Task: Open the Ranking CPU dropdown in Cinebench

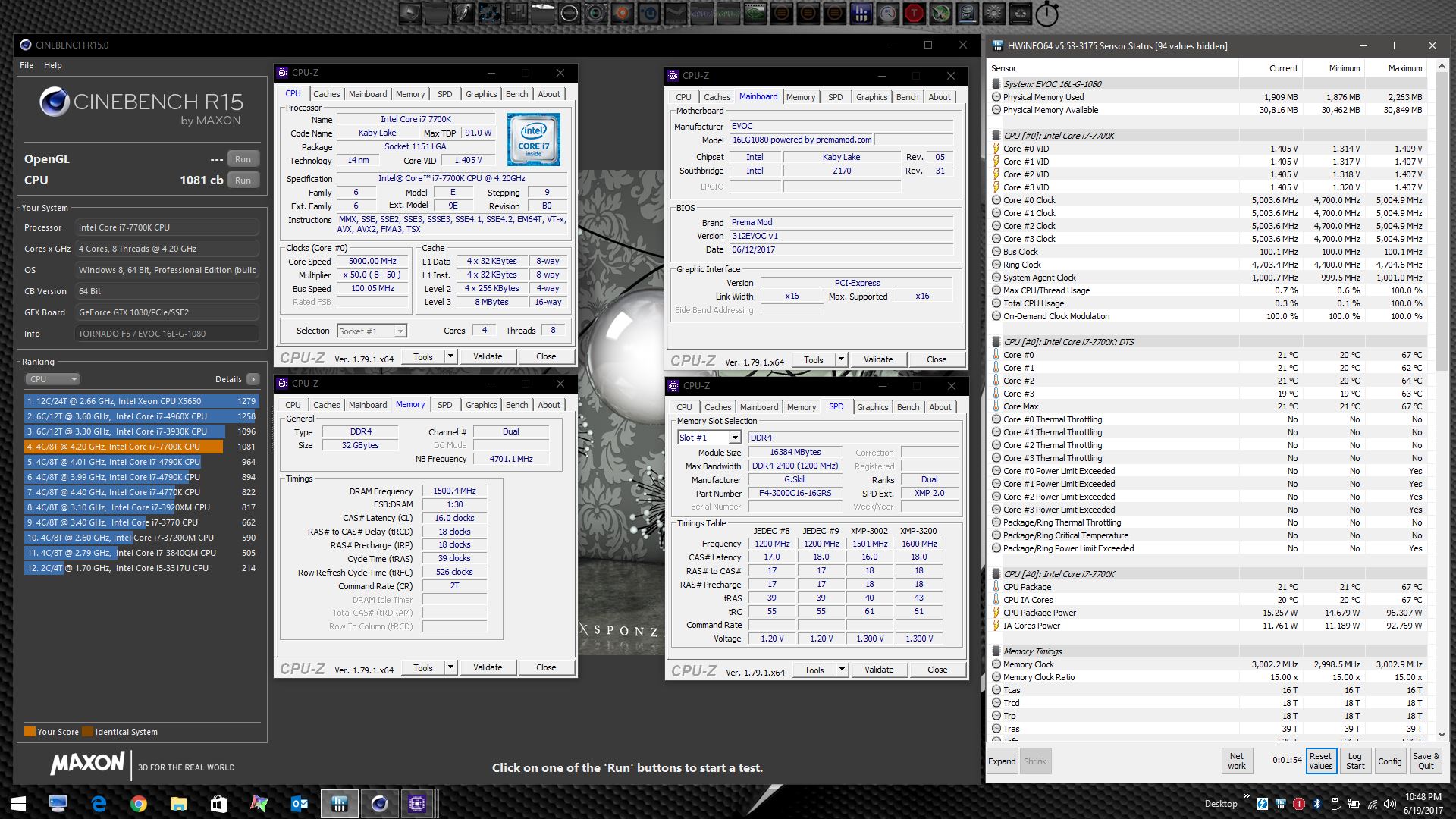Action: point(52,379)
